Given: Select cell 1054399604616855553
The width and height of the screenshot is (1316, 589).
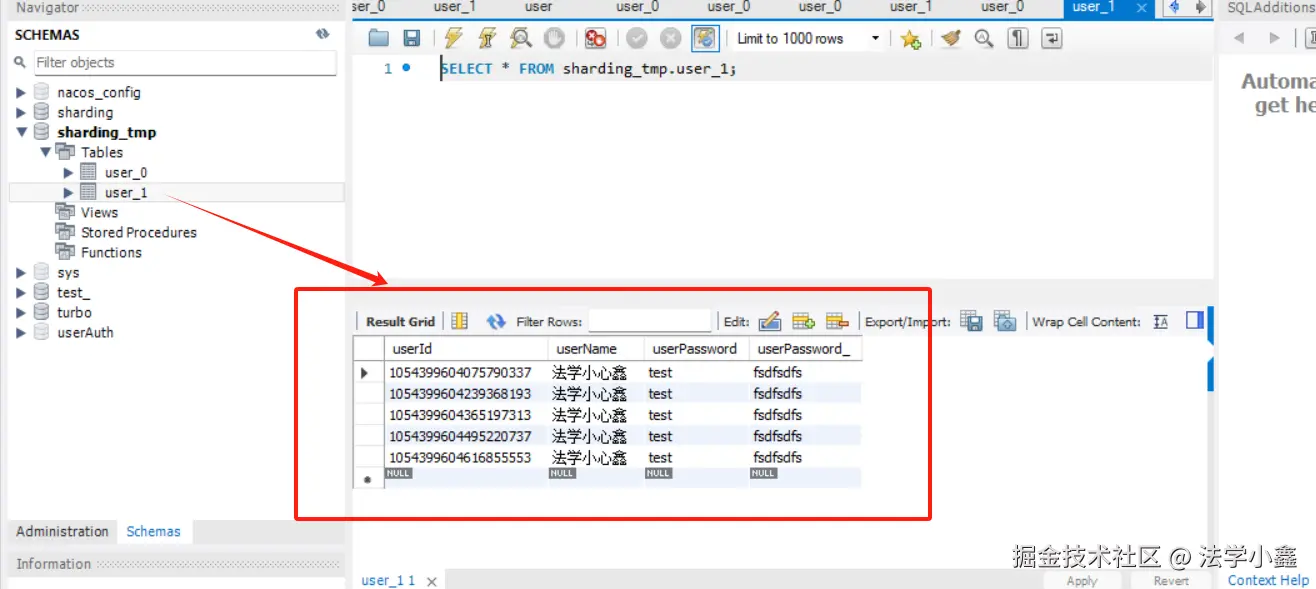Looking at the screenshot, I should pos(466,457).
